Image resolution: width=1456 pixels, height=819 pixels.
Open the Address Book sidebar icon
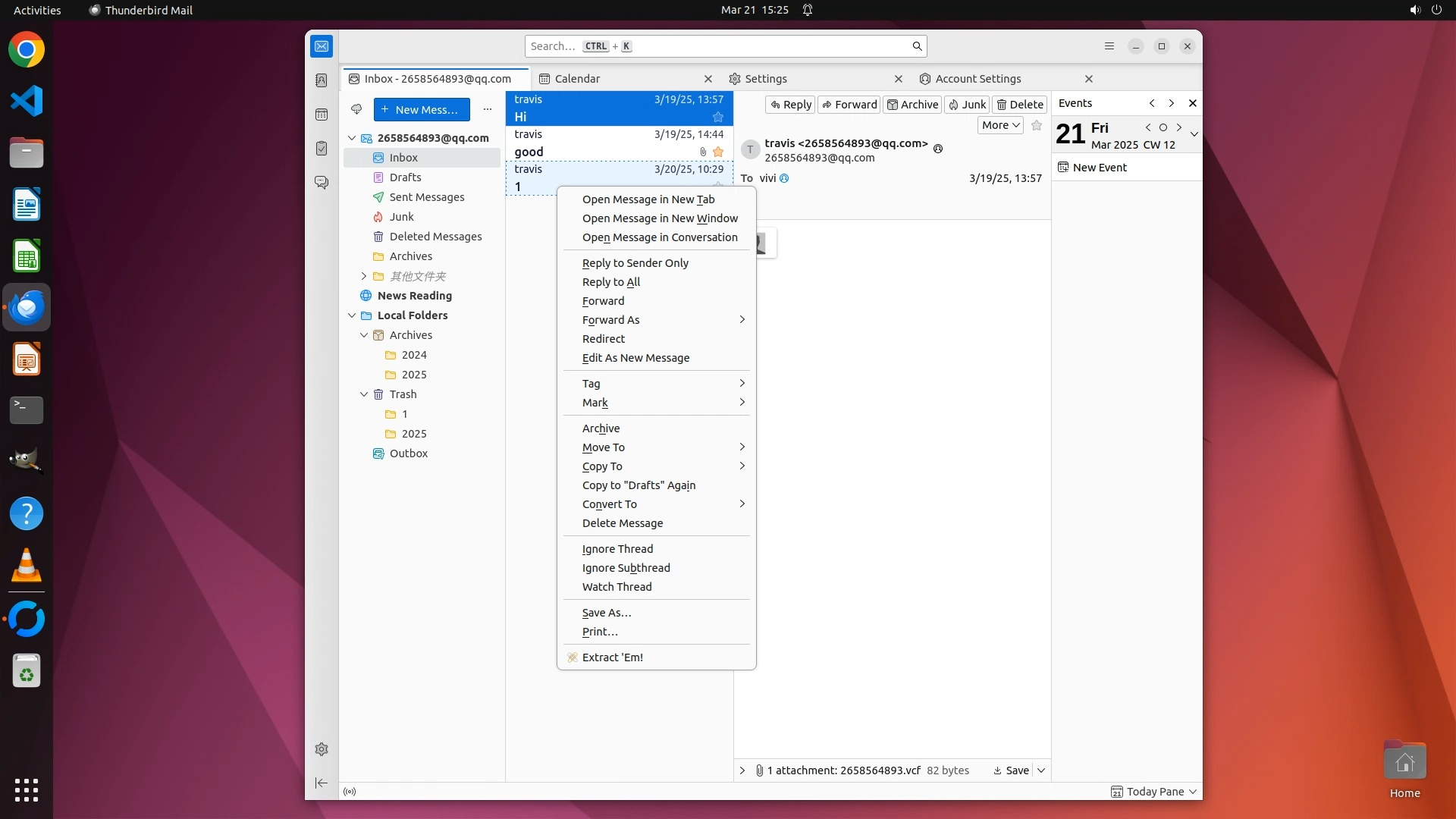[x=322, y=80]
